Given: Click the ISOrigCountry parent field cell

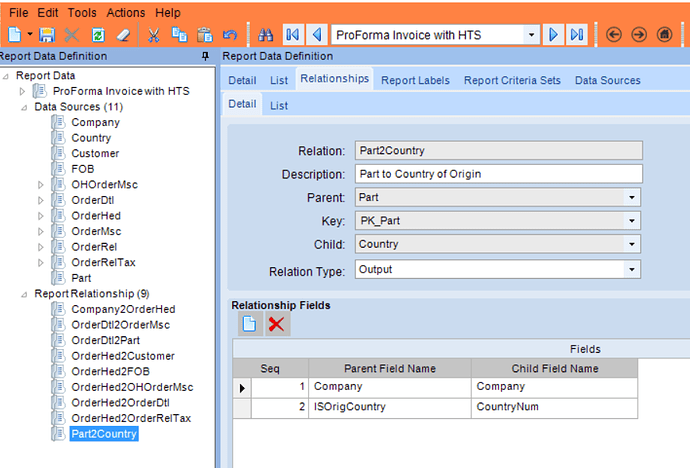Looking at the screenshot, I should 389,408.
